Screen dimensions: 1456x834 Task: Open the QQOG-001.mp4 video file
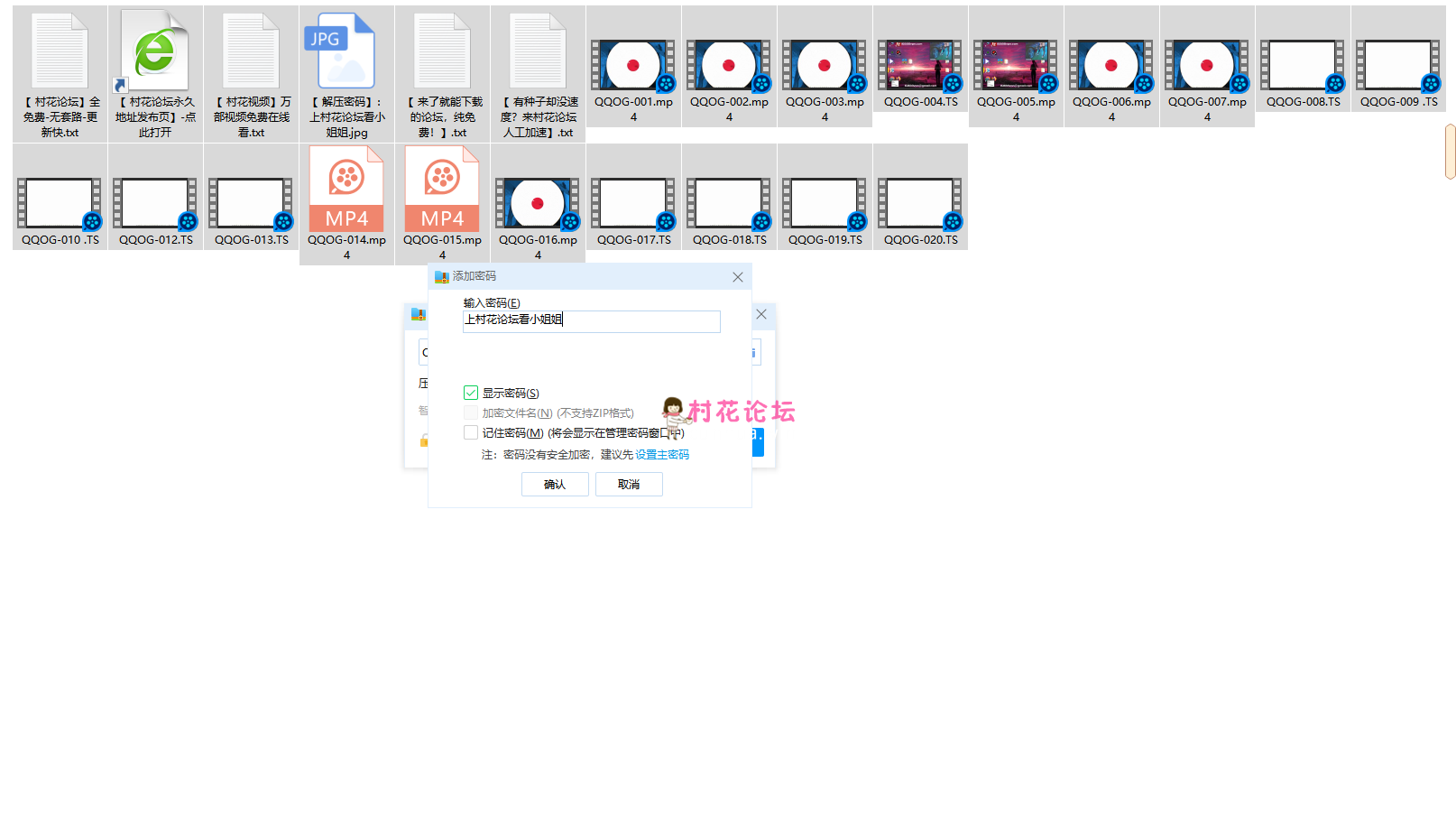tap(633, 67)
